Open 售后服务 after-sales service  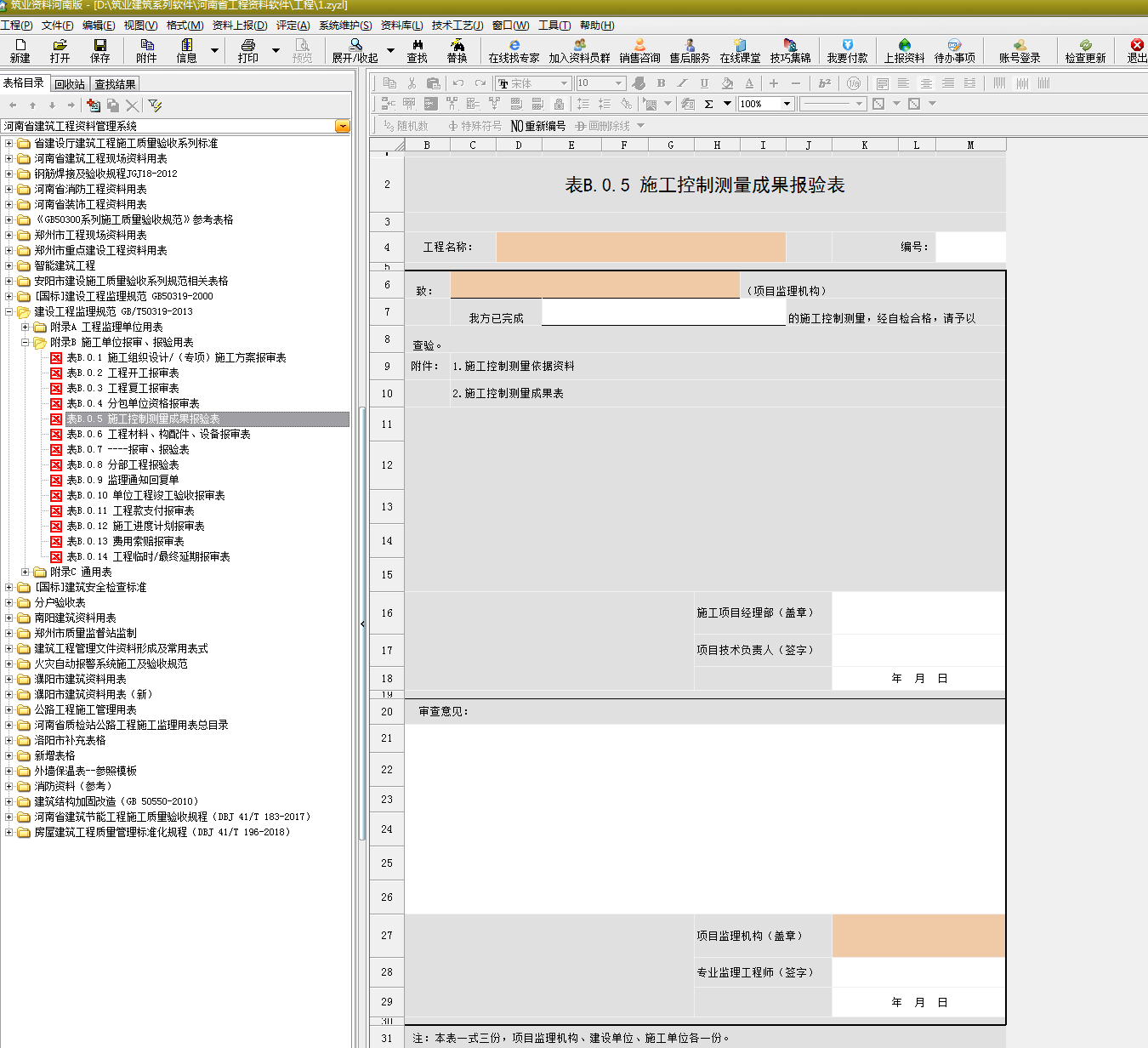point(690,50)
